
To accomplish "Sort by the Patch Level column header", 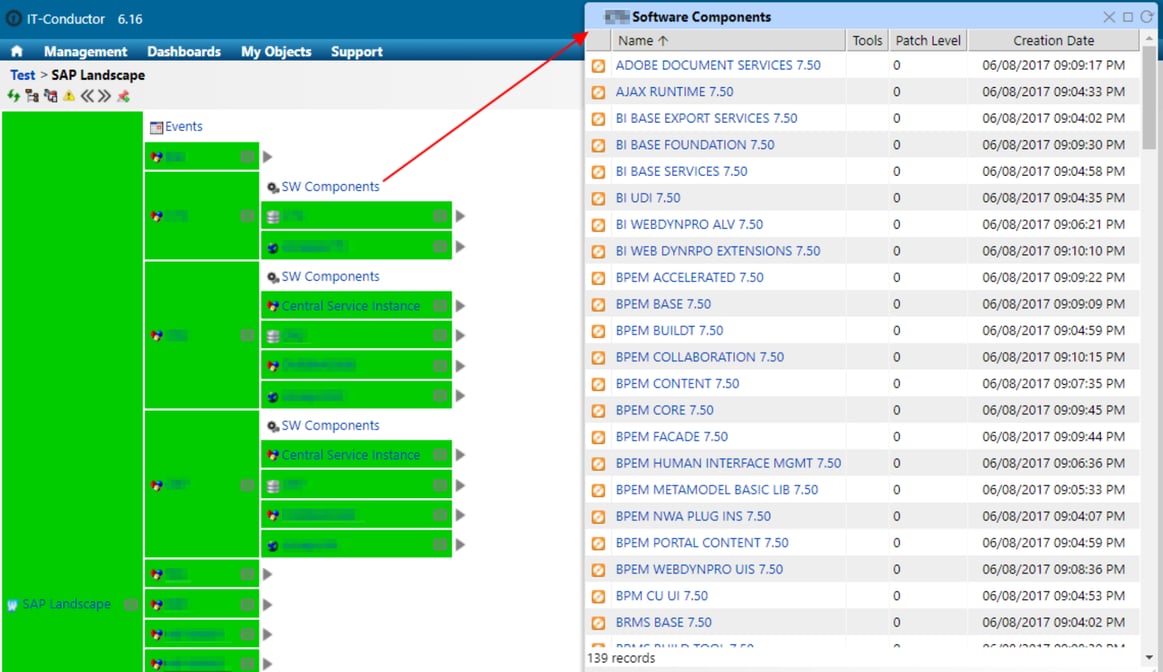I will click(x=928, y=41).
